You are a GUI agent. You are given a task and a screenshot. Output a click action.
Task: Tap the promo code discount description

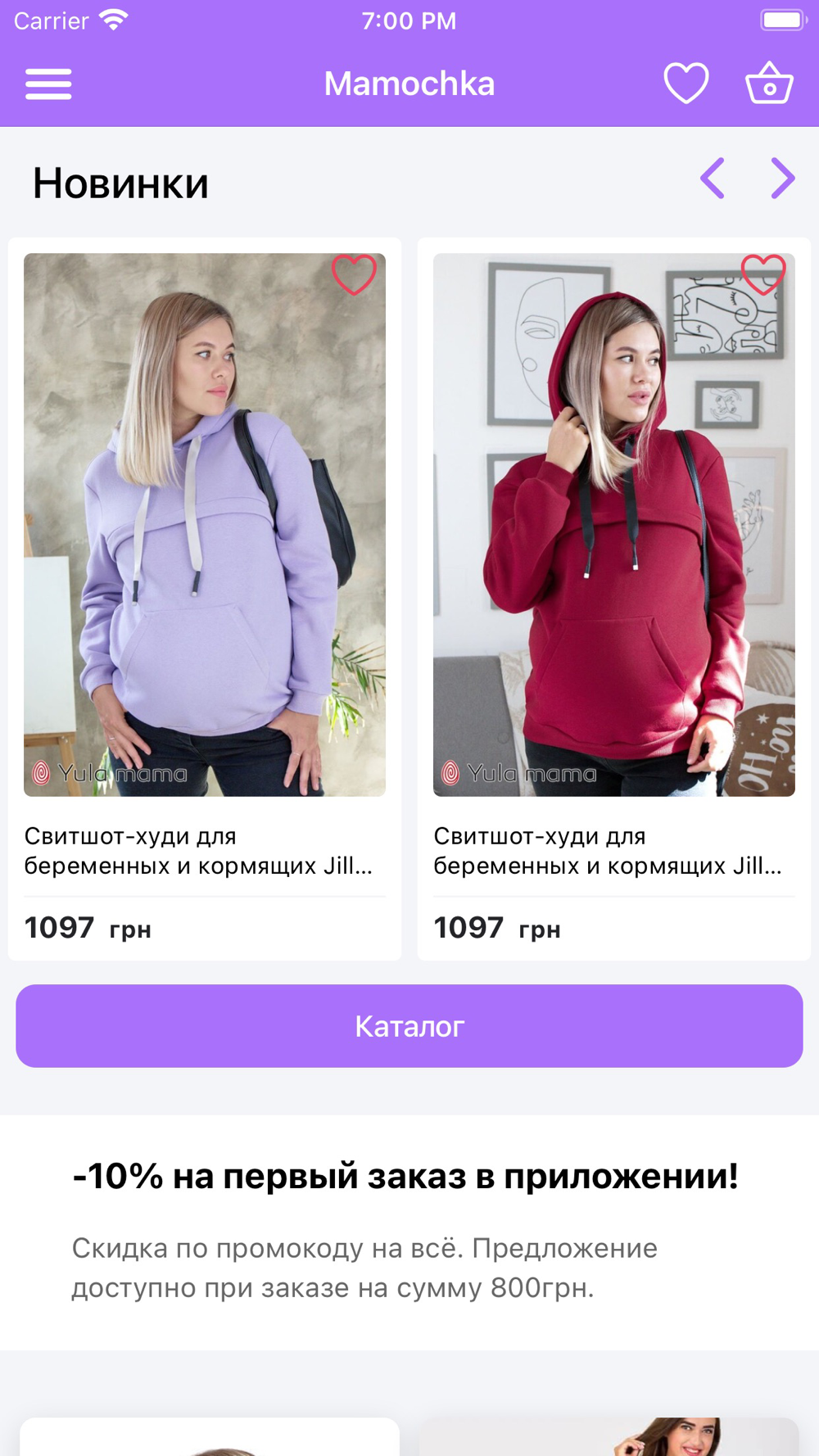364,1268
